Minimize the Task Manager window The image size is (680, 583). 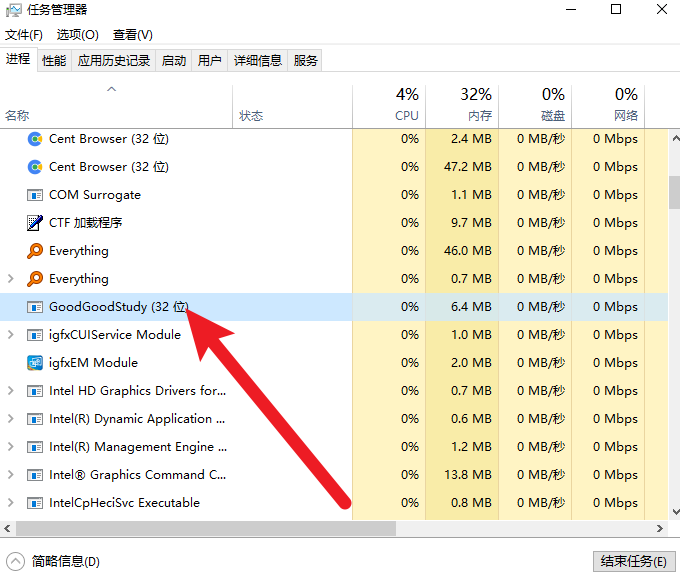pos(571,9)
